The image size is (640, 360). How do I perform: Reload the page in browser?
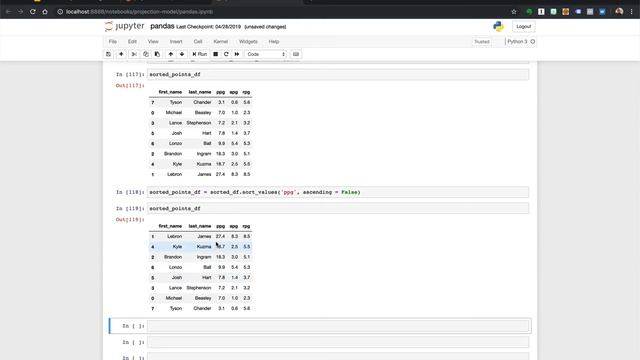[33, 12]
